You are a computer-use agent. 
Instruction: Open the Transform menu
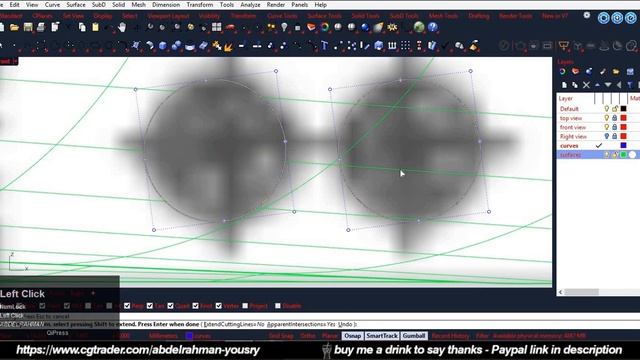tap(200, 5)
